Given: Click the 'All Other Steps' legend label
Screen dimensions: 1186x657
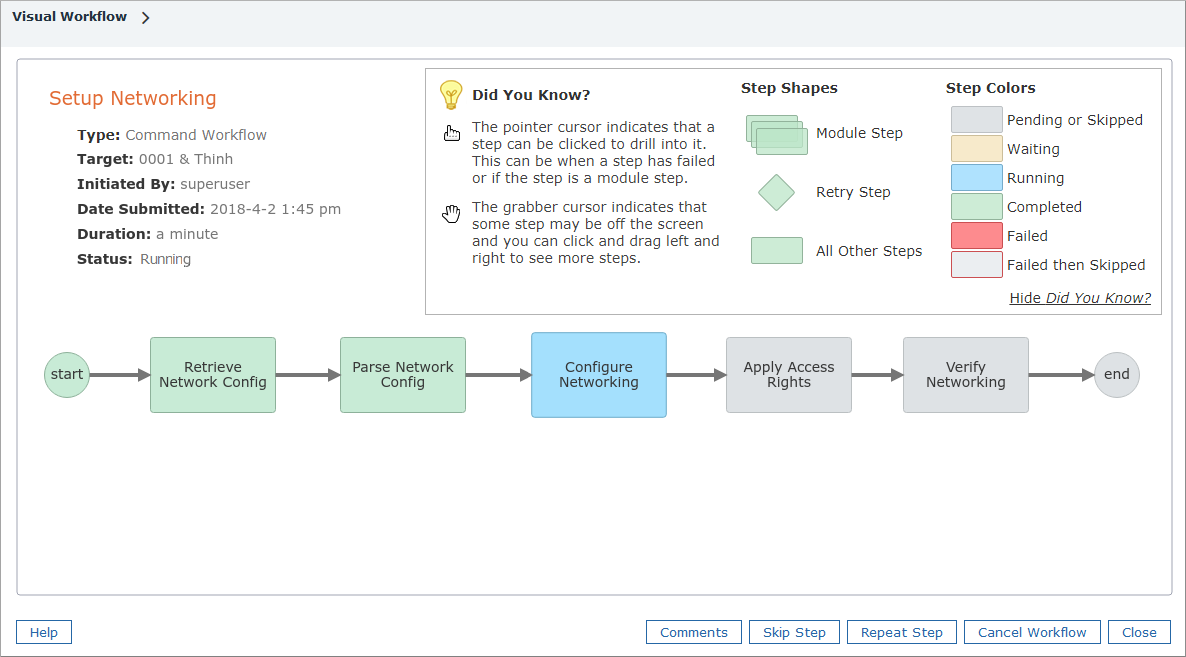Looking at the screenshot, I should (869, 251).
